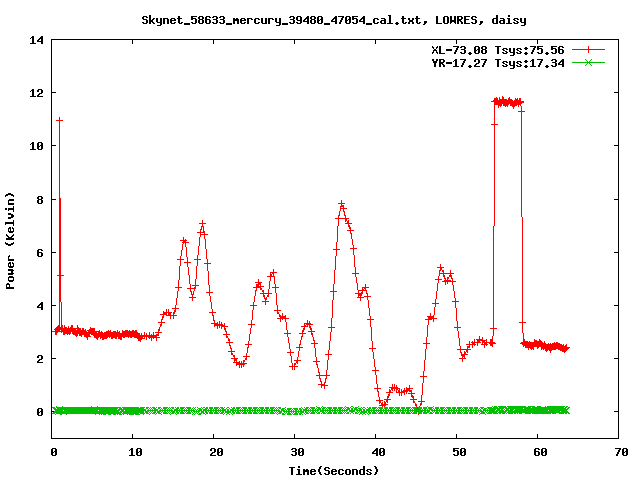The height and width of the screenshot is (480, 640).
Task: Click the x-axis tick label '60'
Action: [540, 452]
